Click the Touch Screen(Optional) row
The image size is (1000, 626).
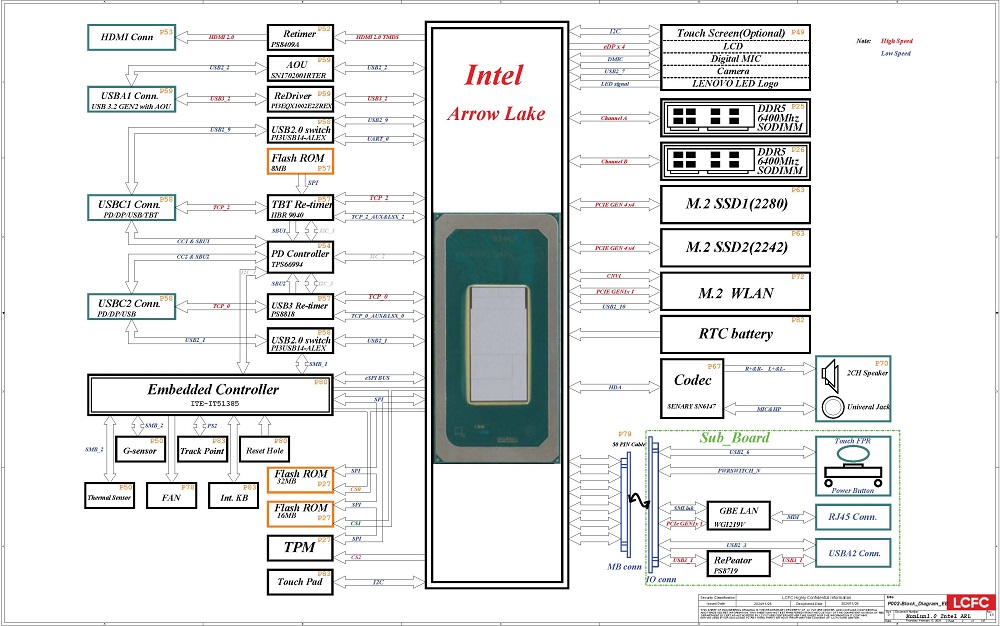point(735,33)
